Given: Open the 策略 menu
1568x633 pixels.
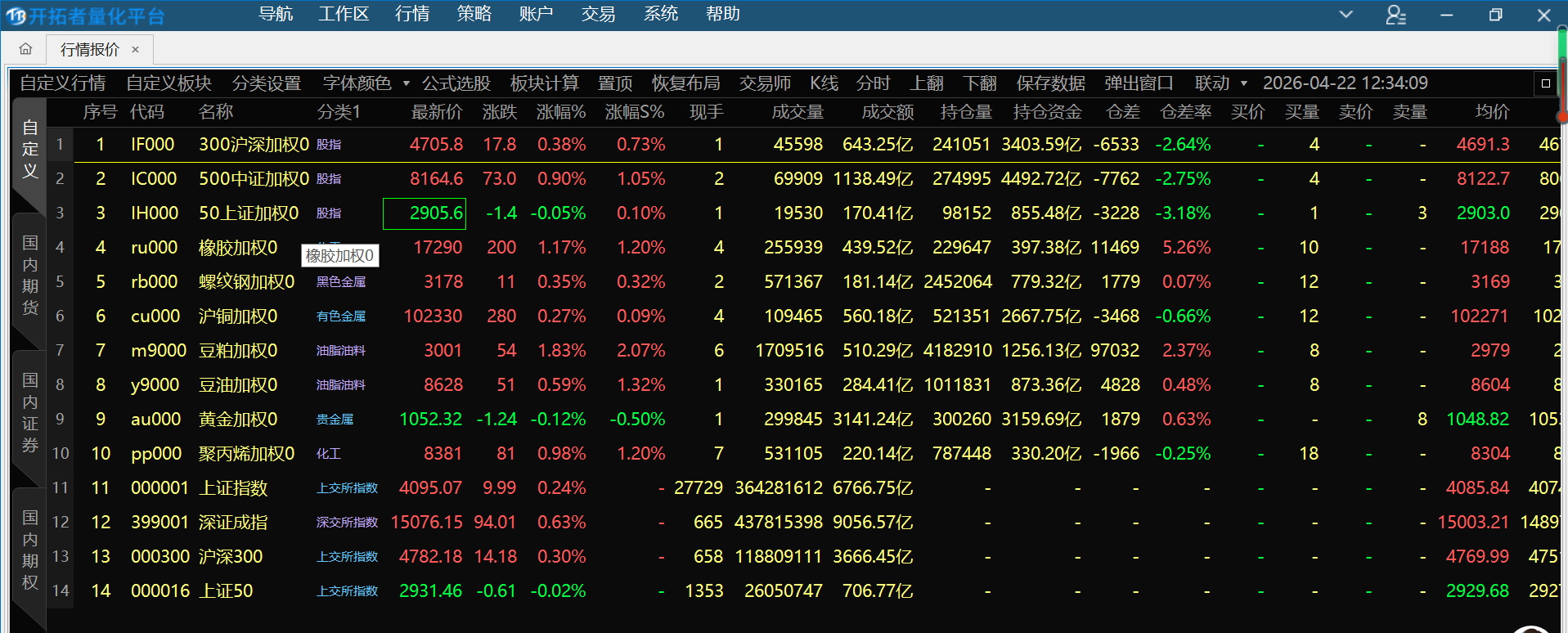Looking at the screenshot, I should click(474, 14).
